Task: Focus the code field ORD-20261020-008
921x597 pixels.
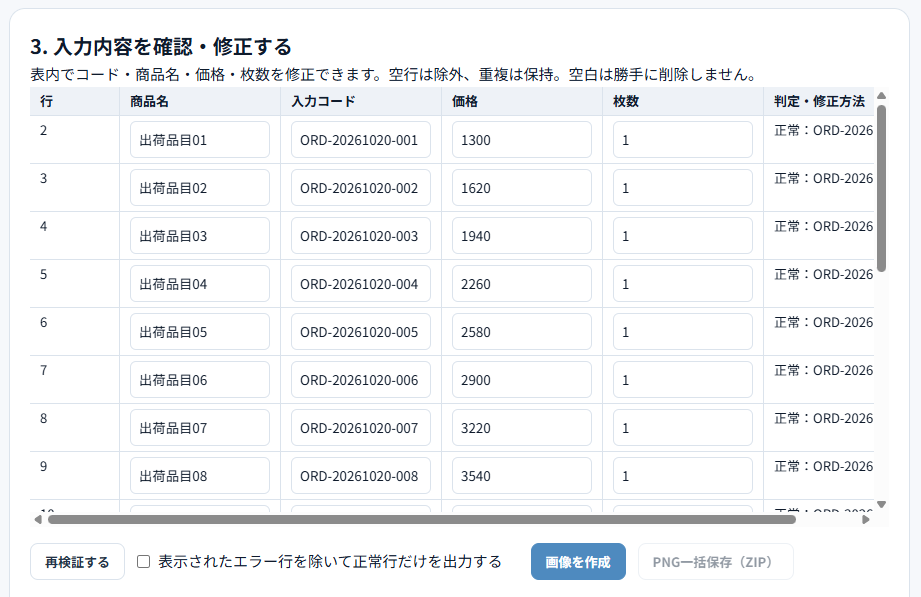Action: coord(361,476)
